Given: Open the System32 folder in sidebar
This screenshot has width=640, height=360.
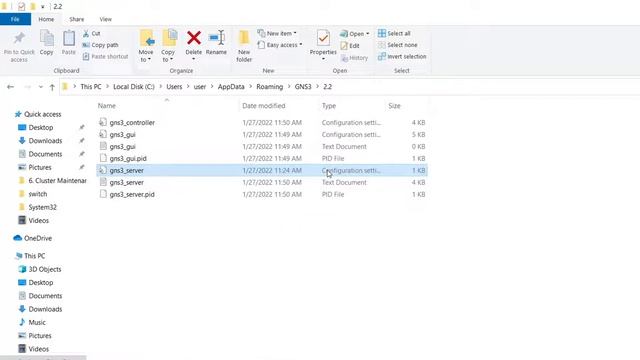Looking at the screenshot, I should [x=42, y=207].
